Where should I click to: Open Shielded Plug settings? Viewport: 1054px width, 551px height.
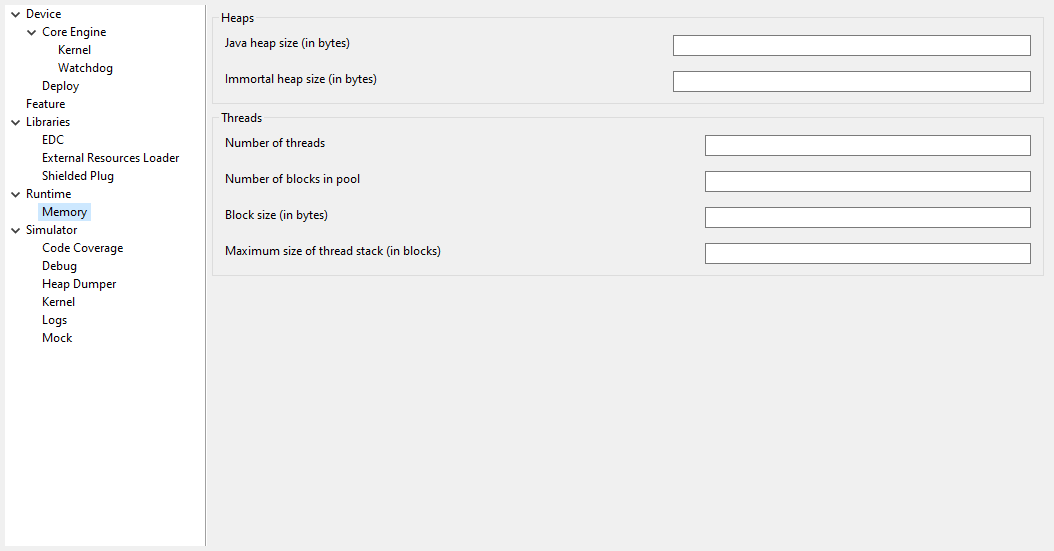pyautogui.click(x=78, y=176)
